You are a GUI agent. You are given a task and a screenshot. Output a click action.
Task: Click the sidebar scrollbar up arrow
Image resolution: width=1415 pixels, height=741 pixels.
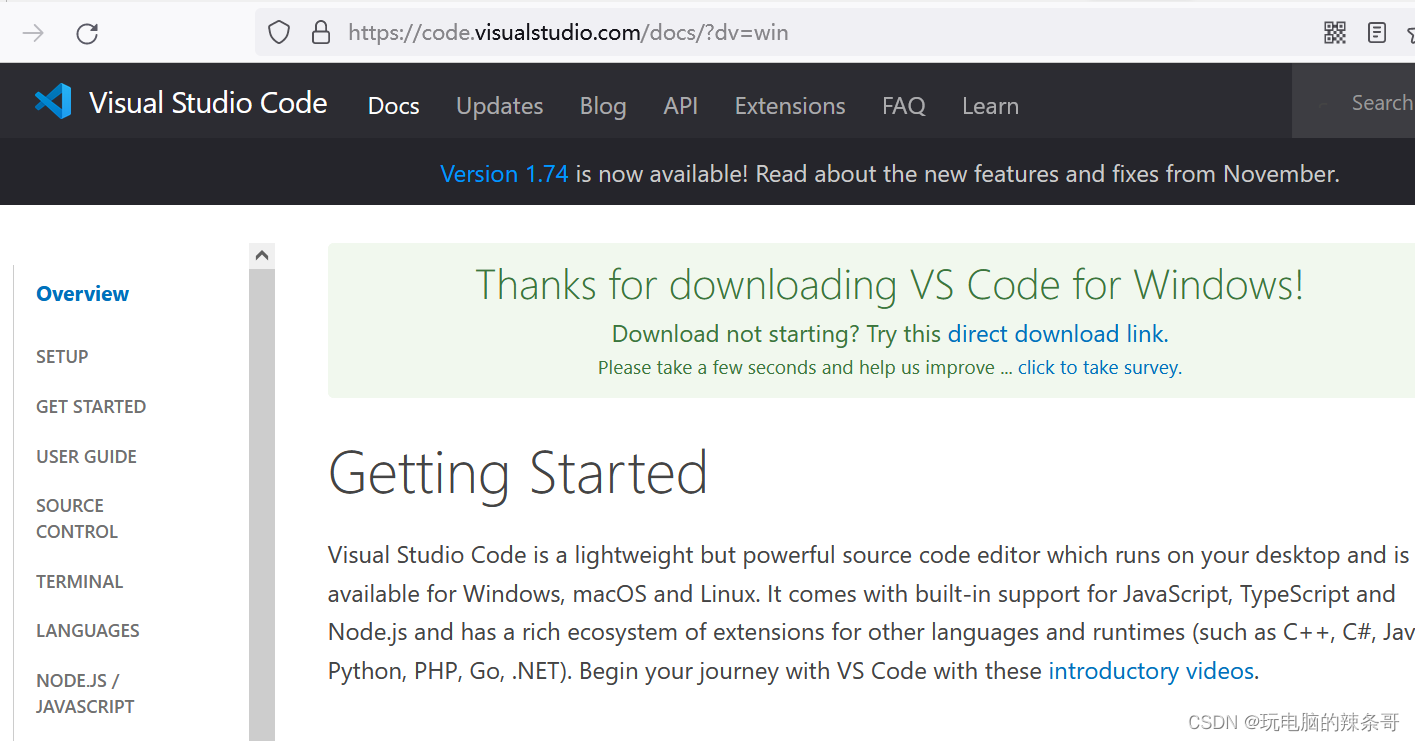point(262,256)
